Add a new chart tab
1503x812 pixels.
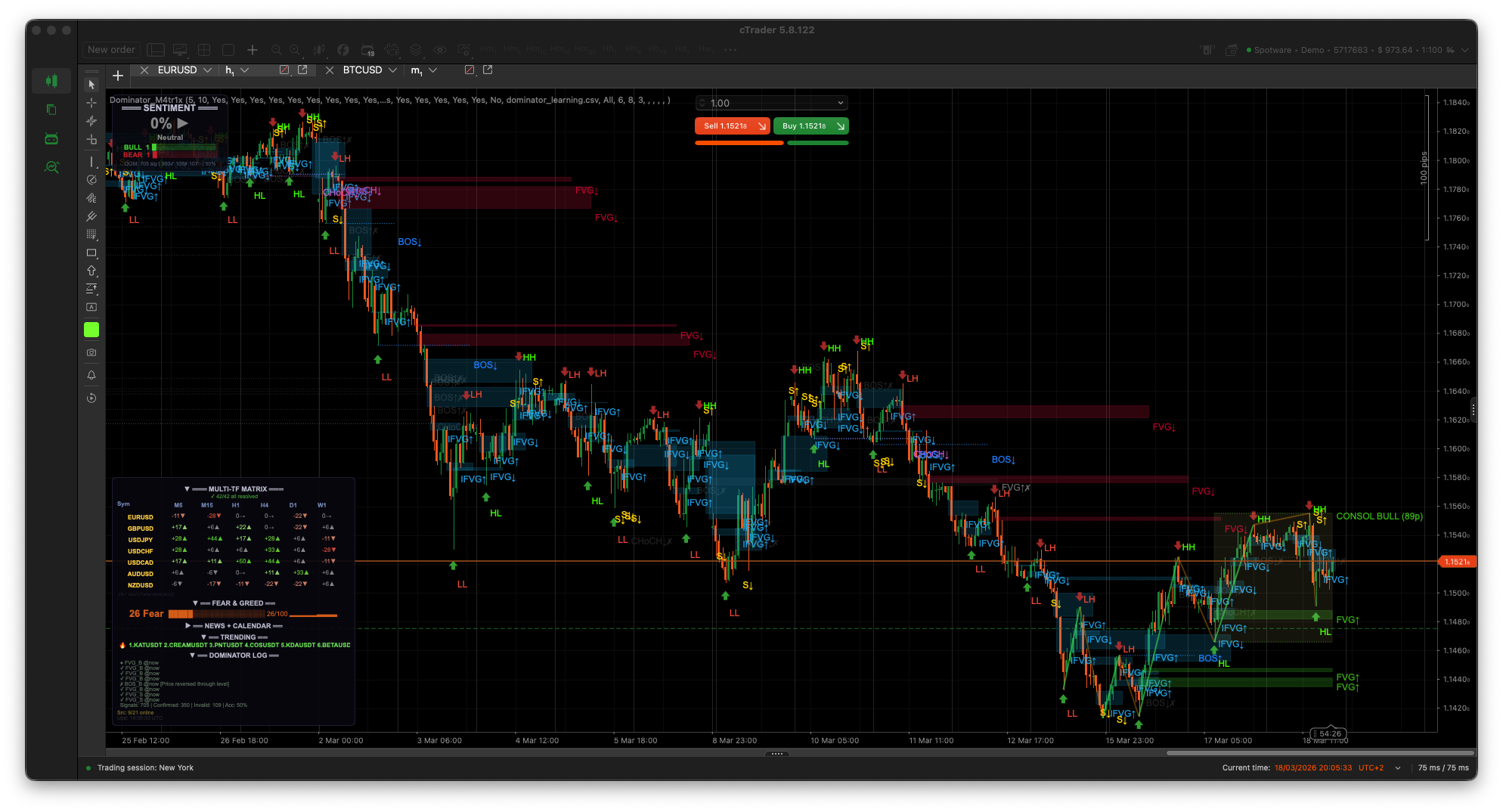[x=118, y=75]
